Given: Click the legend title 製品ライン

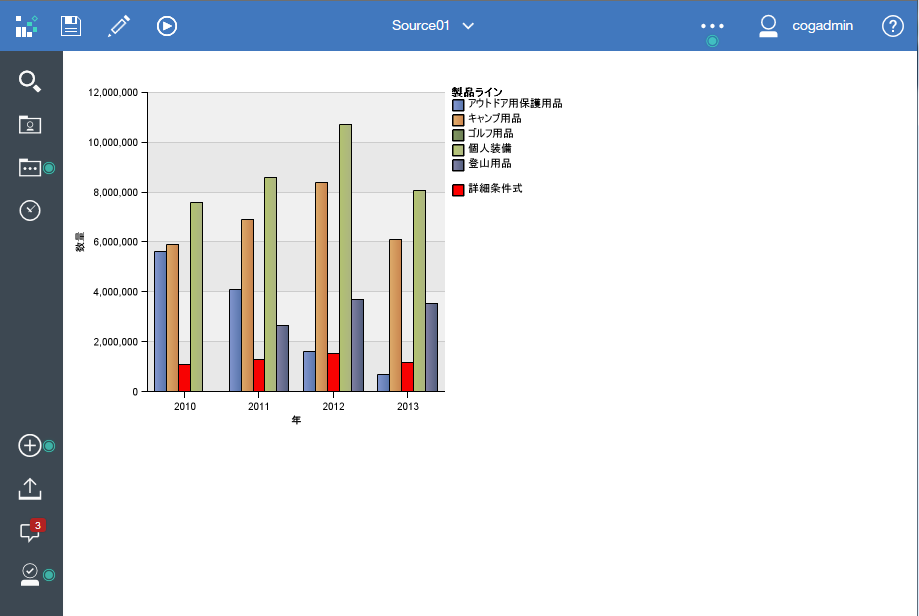Looking at the screenshot, I should coord(477,92).
